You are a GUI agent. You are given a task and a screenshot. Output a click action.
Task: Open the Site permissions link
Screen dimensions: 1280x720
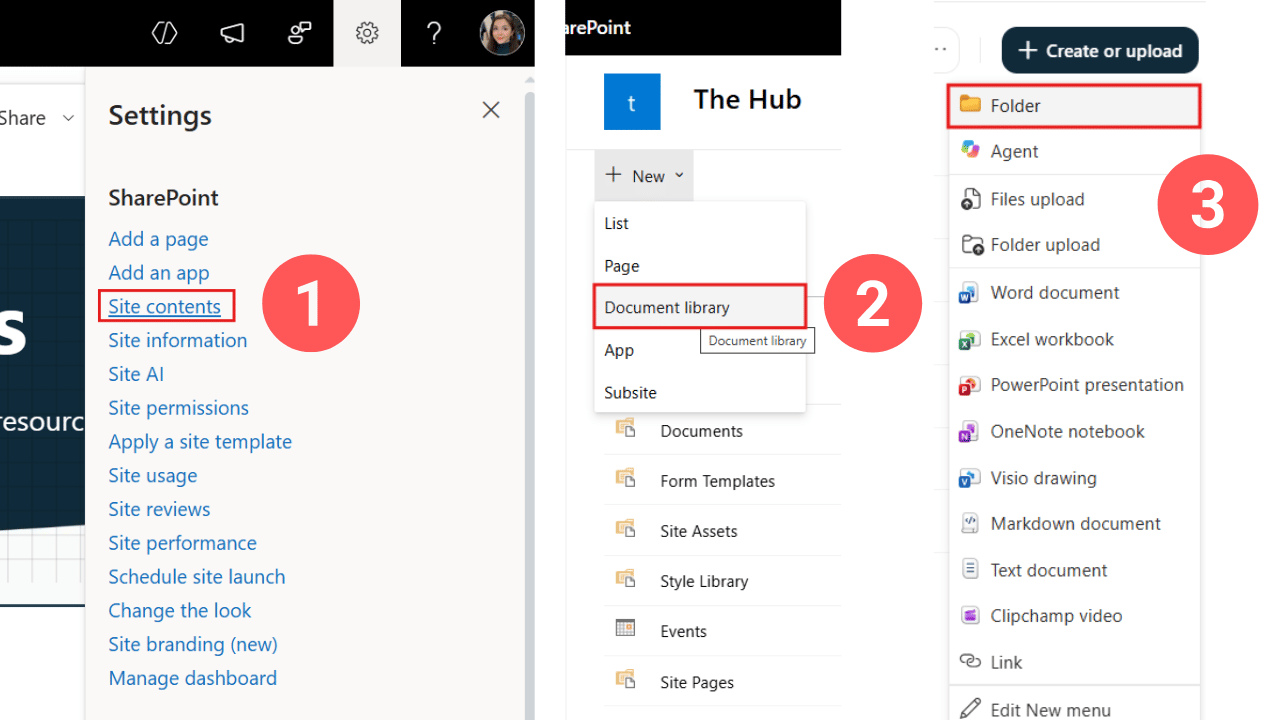(179, 408)
